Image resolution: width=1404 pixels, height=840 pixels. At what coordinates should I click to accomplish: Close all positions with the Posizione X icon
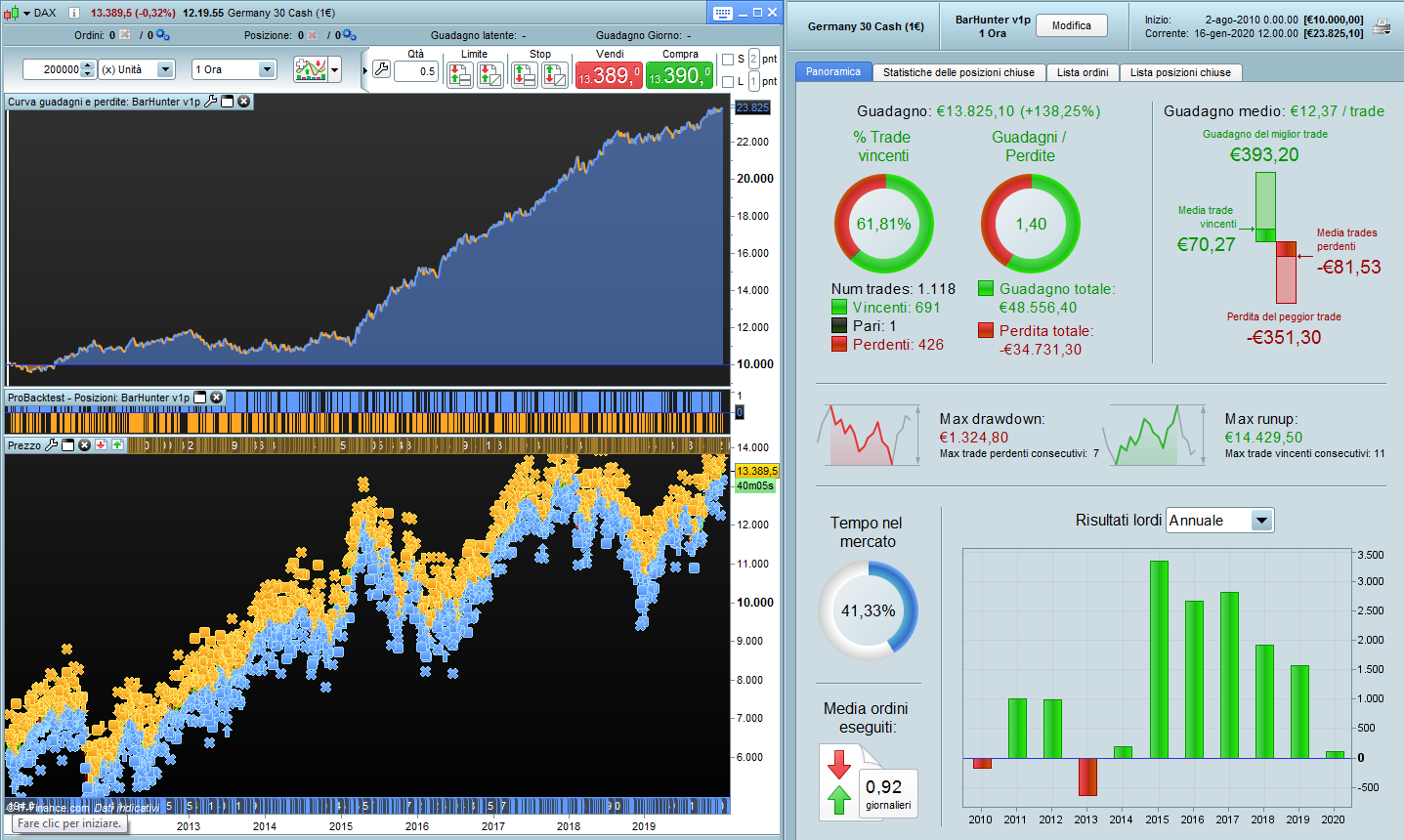[313, 35]
